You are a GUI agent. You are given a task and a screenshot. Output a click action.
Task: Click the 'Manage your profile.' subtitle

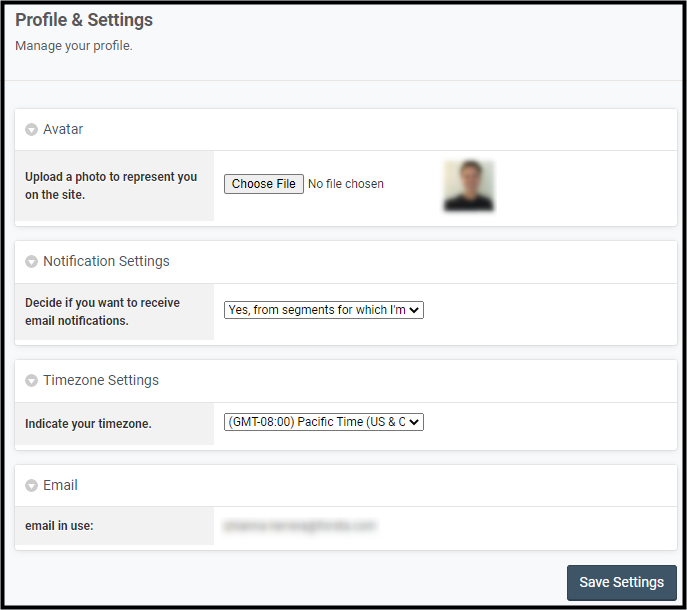pyautogui.click(x=74, y=46)
